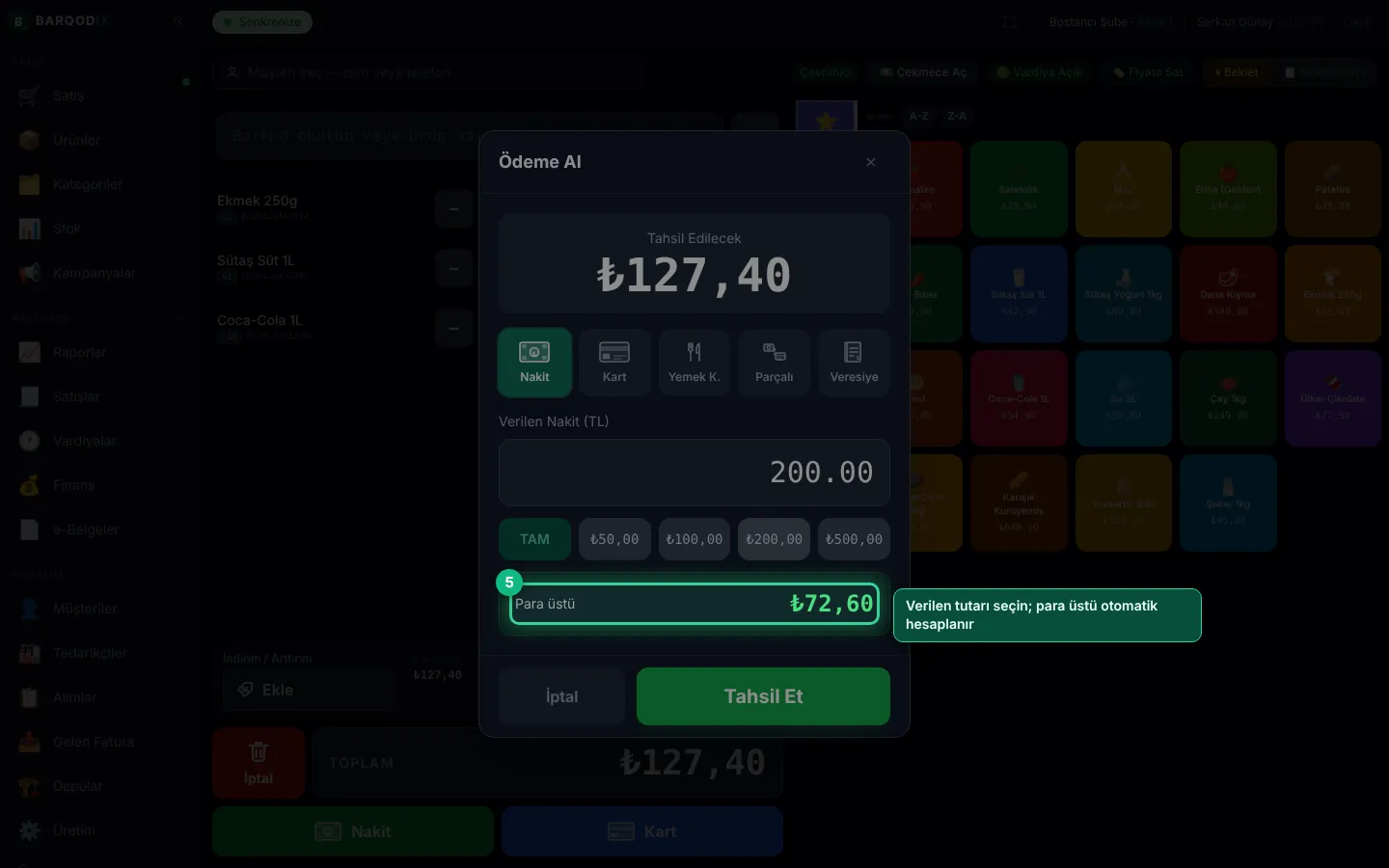Choose Parçalı split payment option
This screenshot has height=868, width=1389.
774,363
